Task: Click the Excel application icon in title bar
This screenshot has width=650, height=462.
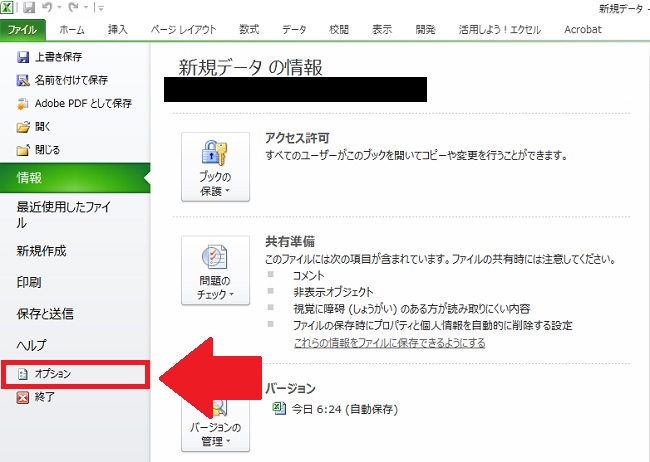Action: tap(7, 7)
